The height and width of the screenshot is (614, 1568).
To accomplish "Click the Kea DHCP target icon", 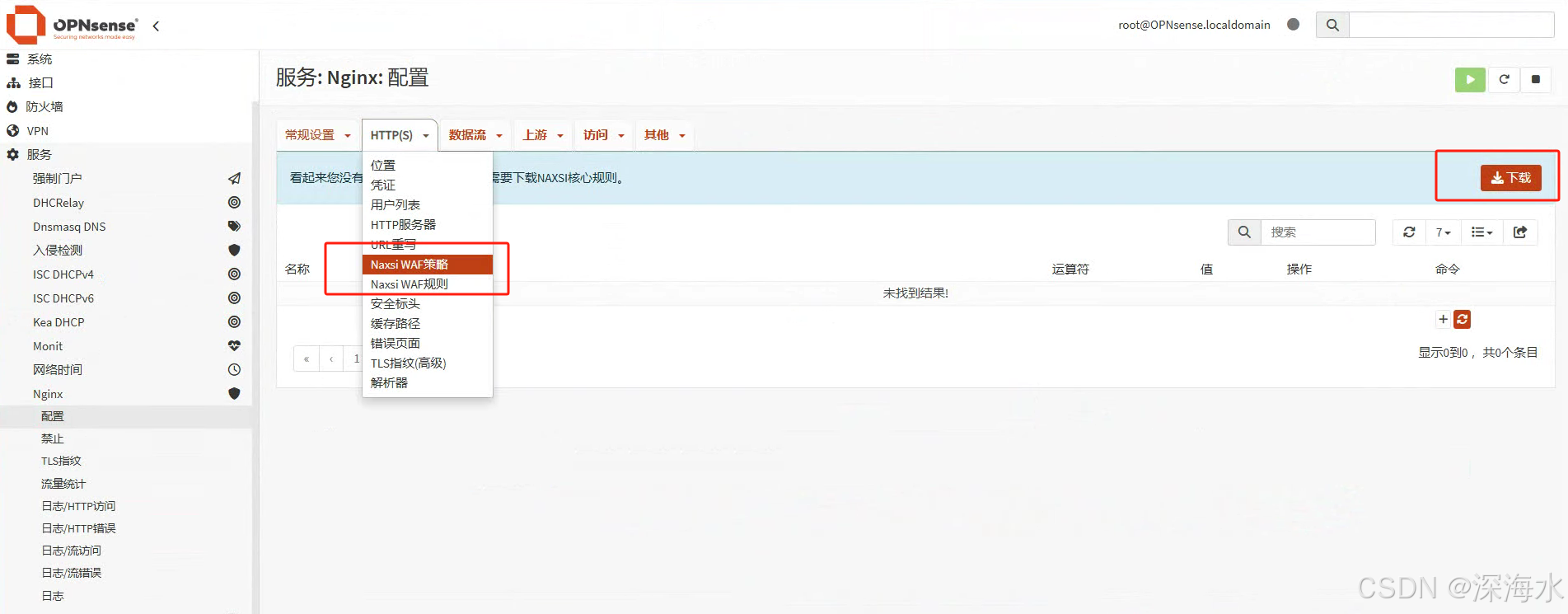I will point(234,321).
